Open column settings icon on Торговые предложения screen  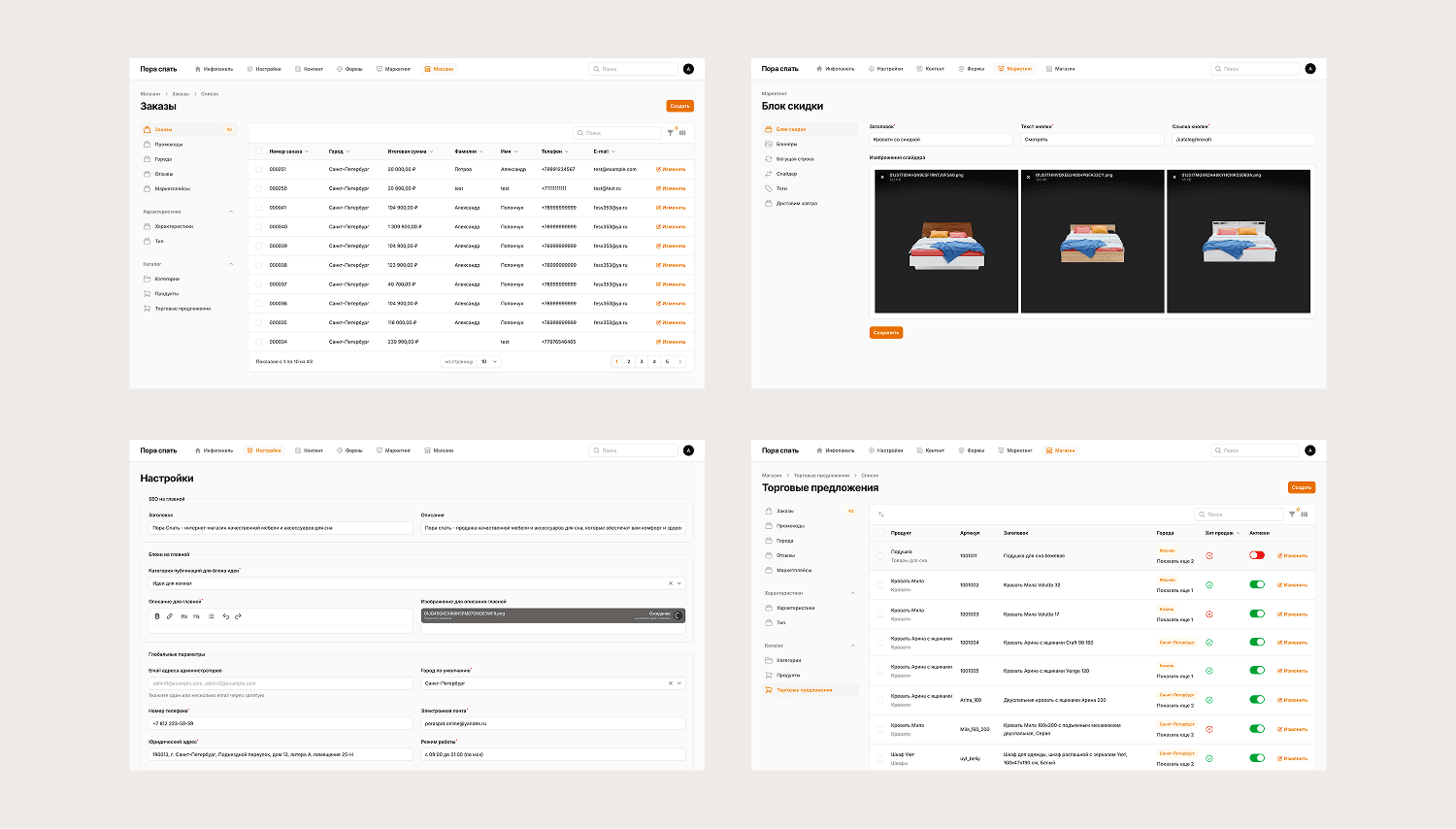[1305, 514]
